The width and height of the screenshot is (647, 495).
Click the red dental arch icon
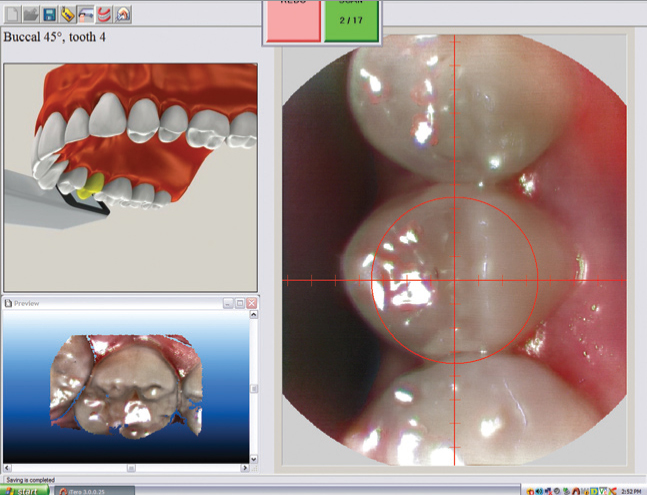pos(103,14)
